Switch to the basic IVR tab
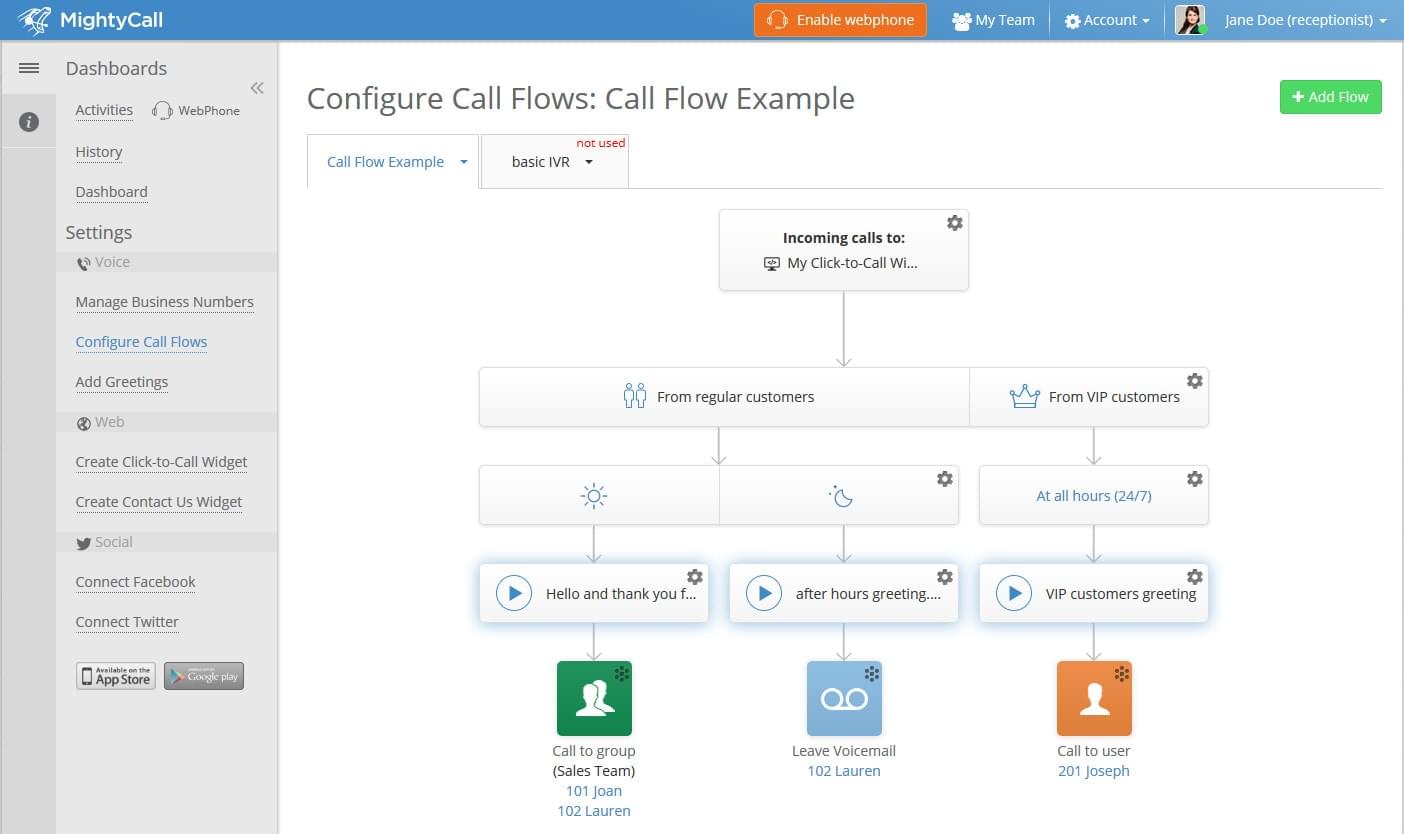Viewport: 1404px width, 834px height. click(x=540, y=162)
